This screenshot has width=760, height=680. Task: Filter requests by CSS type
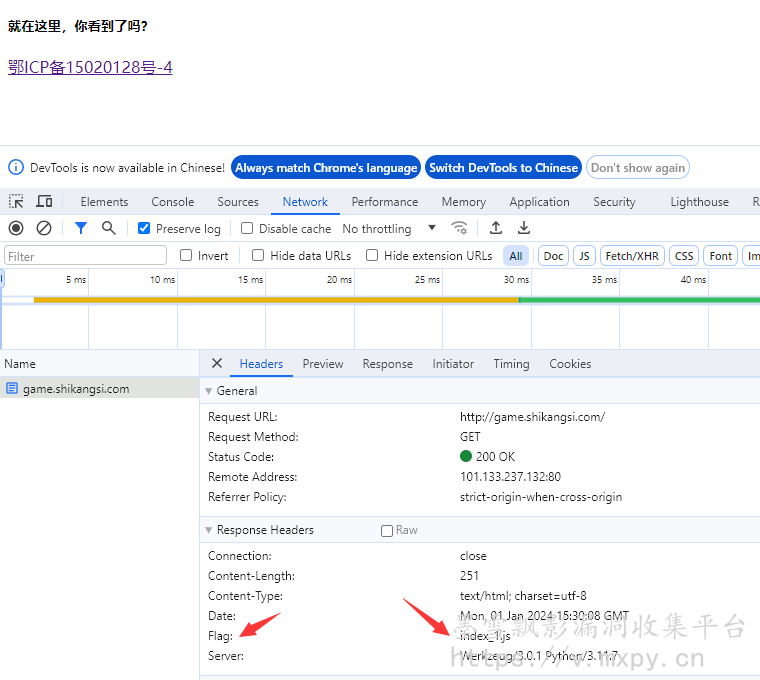click(684, 255)
